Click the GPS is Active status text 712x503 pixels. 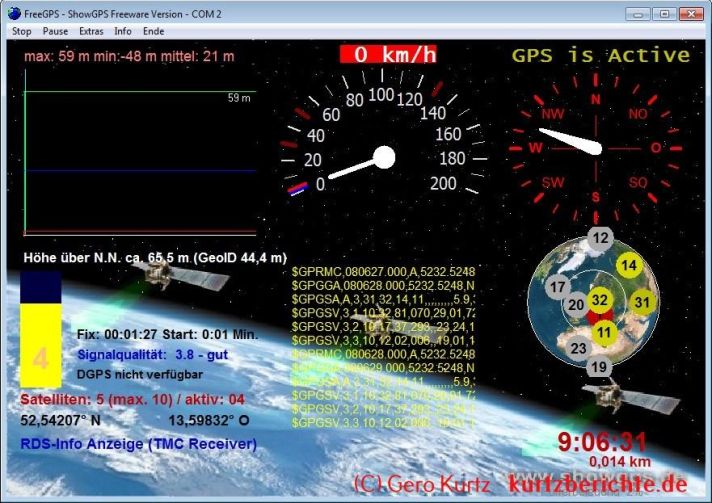pyautogui.click(x=601, y=55)
